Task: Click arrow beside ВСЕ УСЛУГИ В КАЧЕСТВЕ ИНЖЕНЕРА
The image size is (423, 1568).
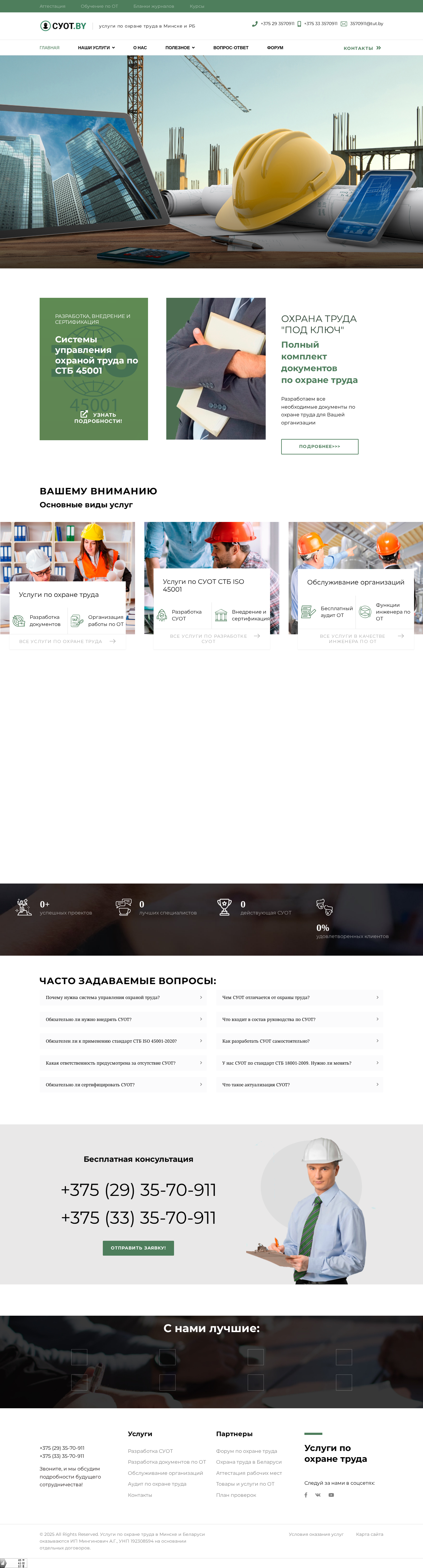Action: (x=401, y=636)
